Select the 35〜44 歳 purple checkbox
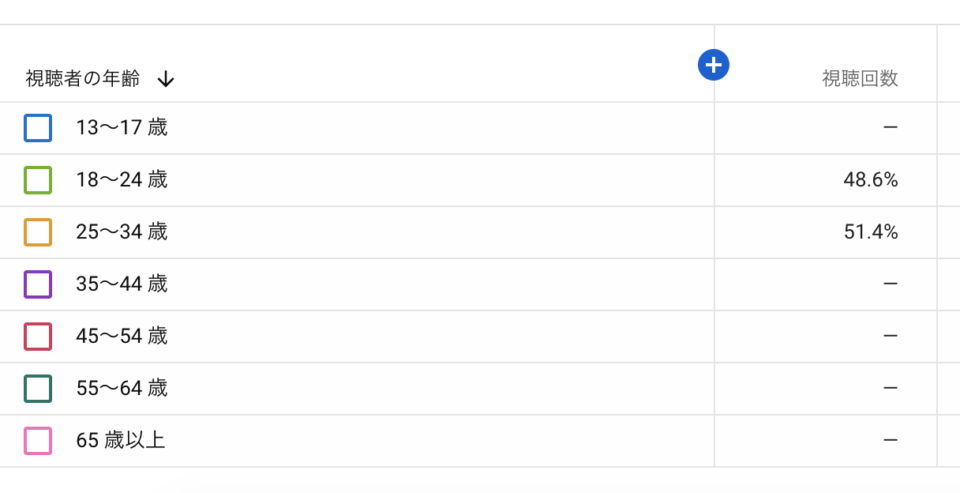 (38, 284)
